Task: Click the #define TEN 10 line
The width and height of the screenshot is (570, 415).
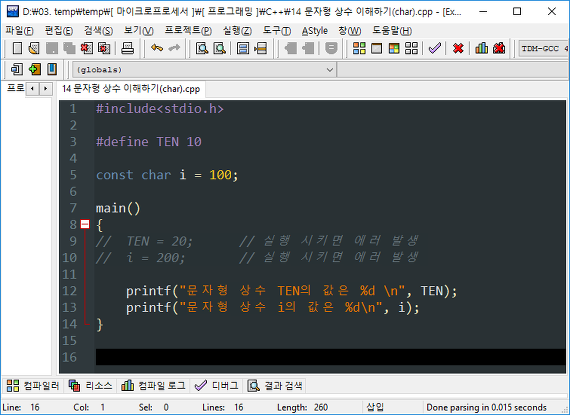Action: (149, 141)
